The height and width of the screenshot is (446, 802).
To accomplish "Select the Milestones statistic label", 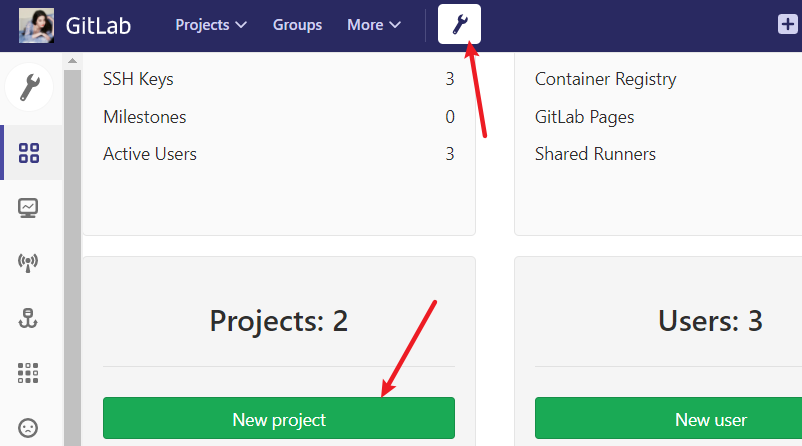I will pos(145,117).
